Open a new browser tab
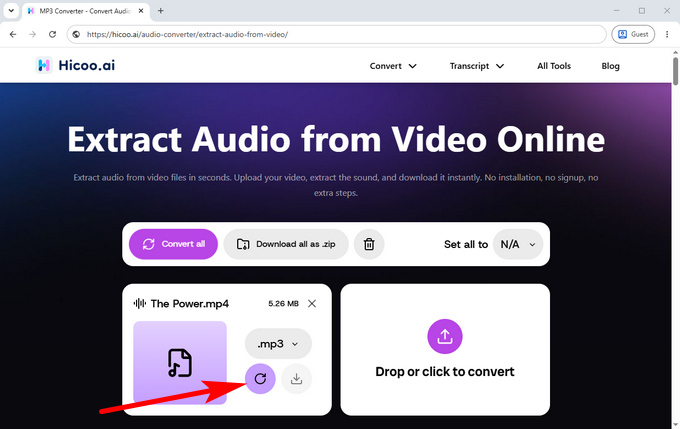The height and width of the screenshot is (429, 680). 160,11
